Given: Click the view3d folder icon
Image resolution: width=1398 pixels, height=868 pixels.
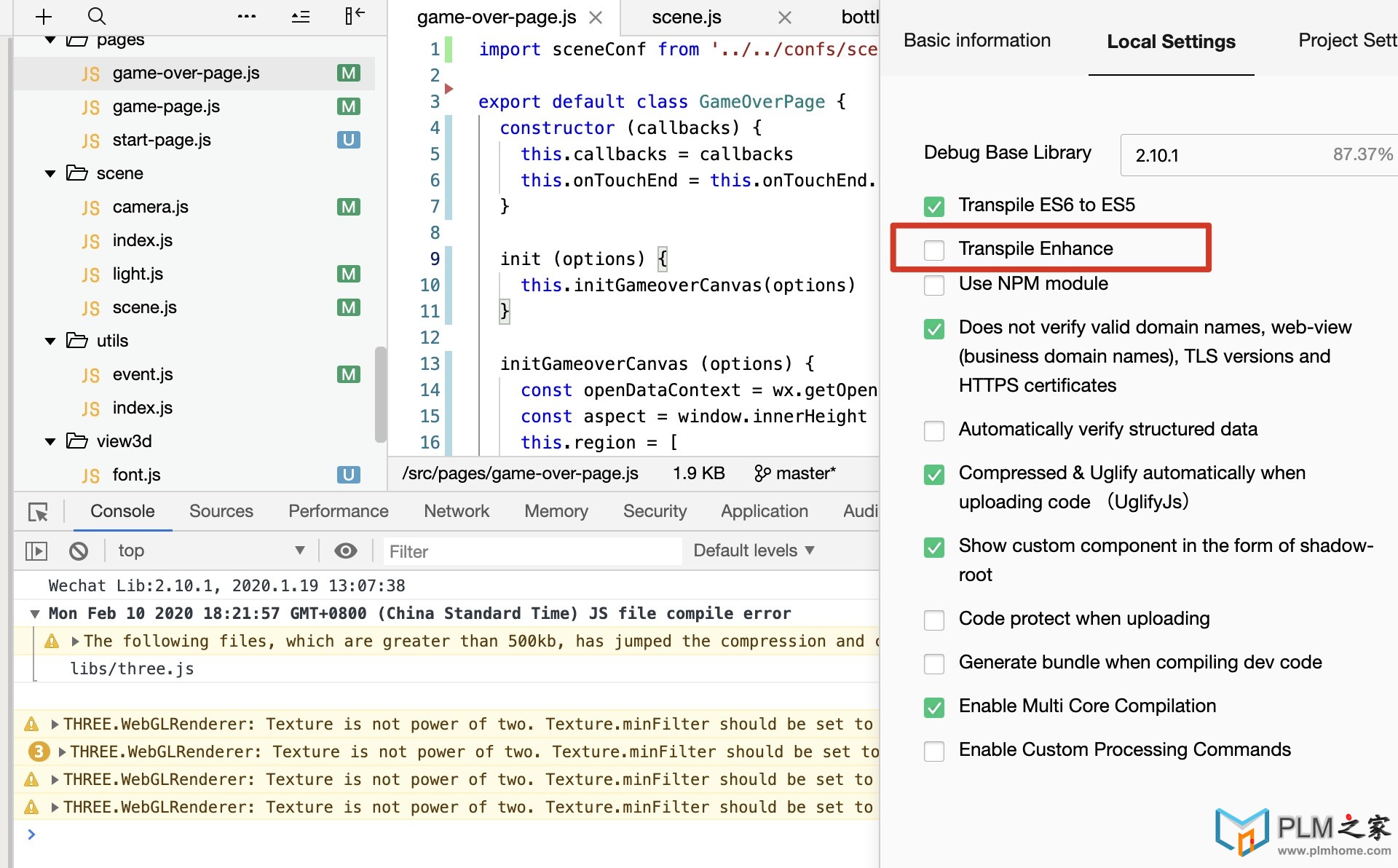Looking at the screenshot, I should pos(76,441).
